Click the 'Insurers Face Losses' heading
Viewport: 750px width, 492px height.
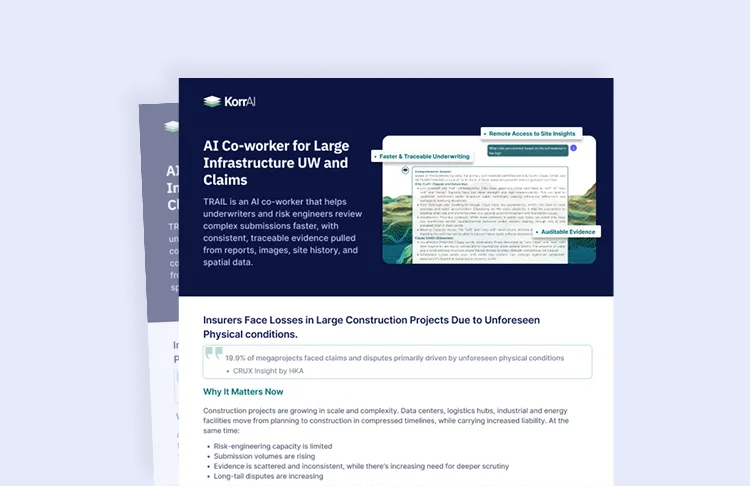pos(371,327)
